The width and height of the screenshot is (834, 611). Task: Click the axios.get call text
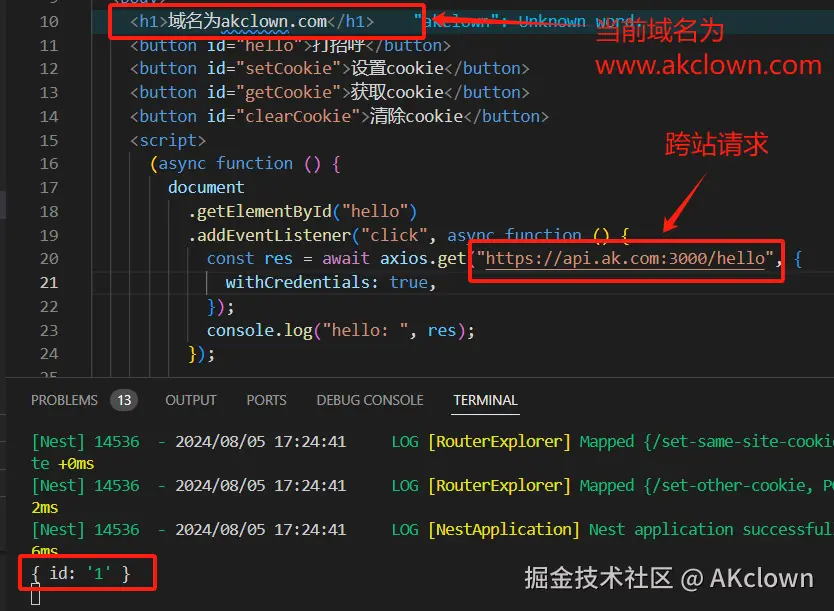pyautogui.click(x=423, y=258)
